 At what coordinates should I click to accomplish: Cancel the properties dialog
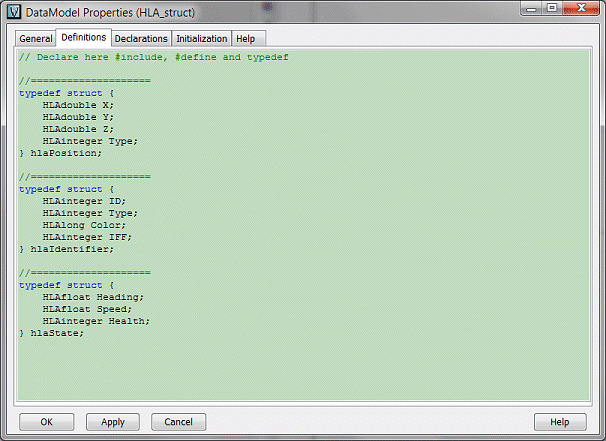pyautogui.click(x=179, y=422)
